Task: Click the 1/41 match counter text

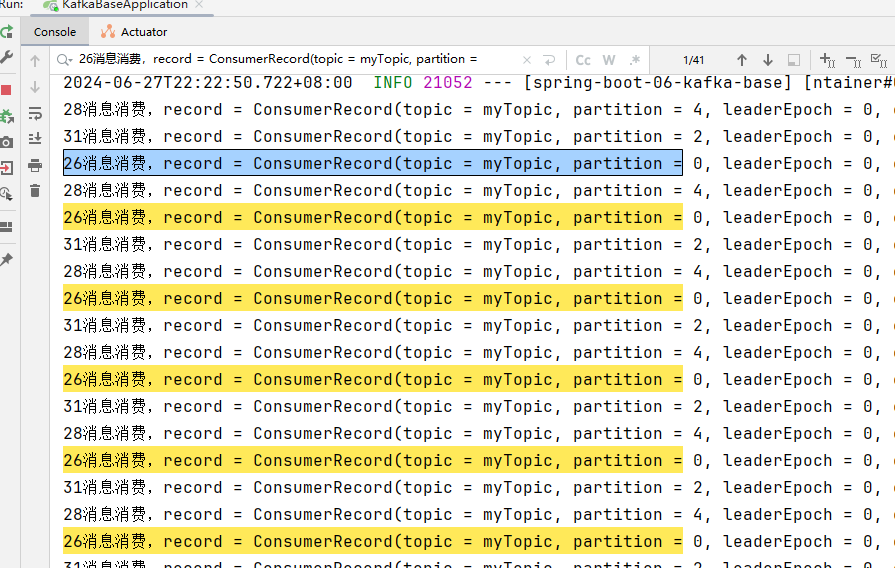Action: (x=694, y=60)
